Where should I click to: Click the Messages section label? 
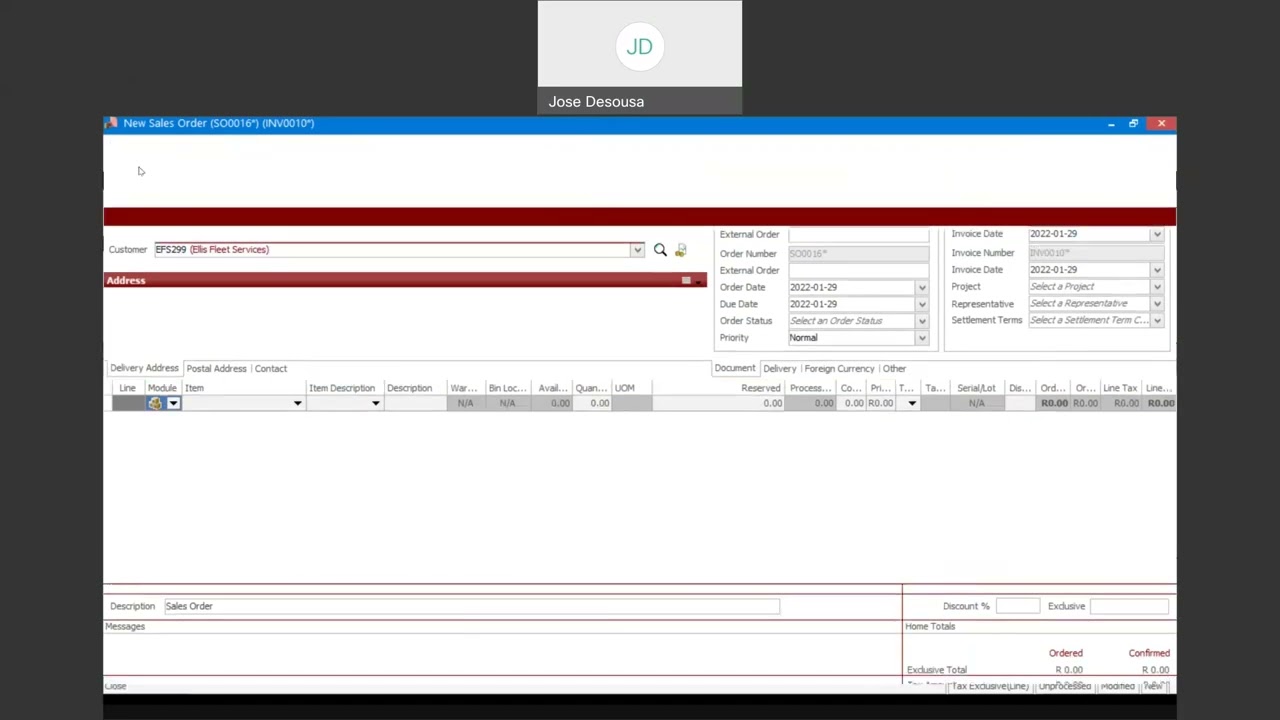coord(125,626)
